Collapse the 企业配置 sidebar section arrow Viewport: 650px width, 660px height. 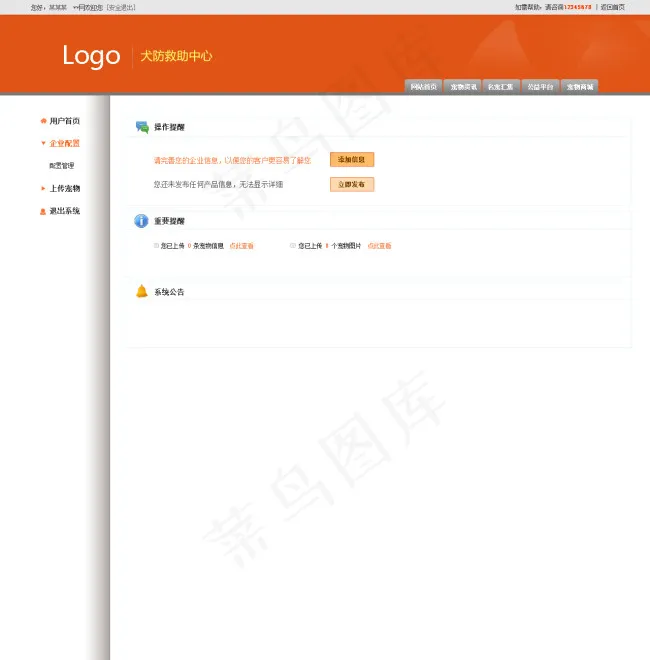pos(43,144)
